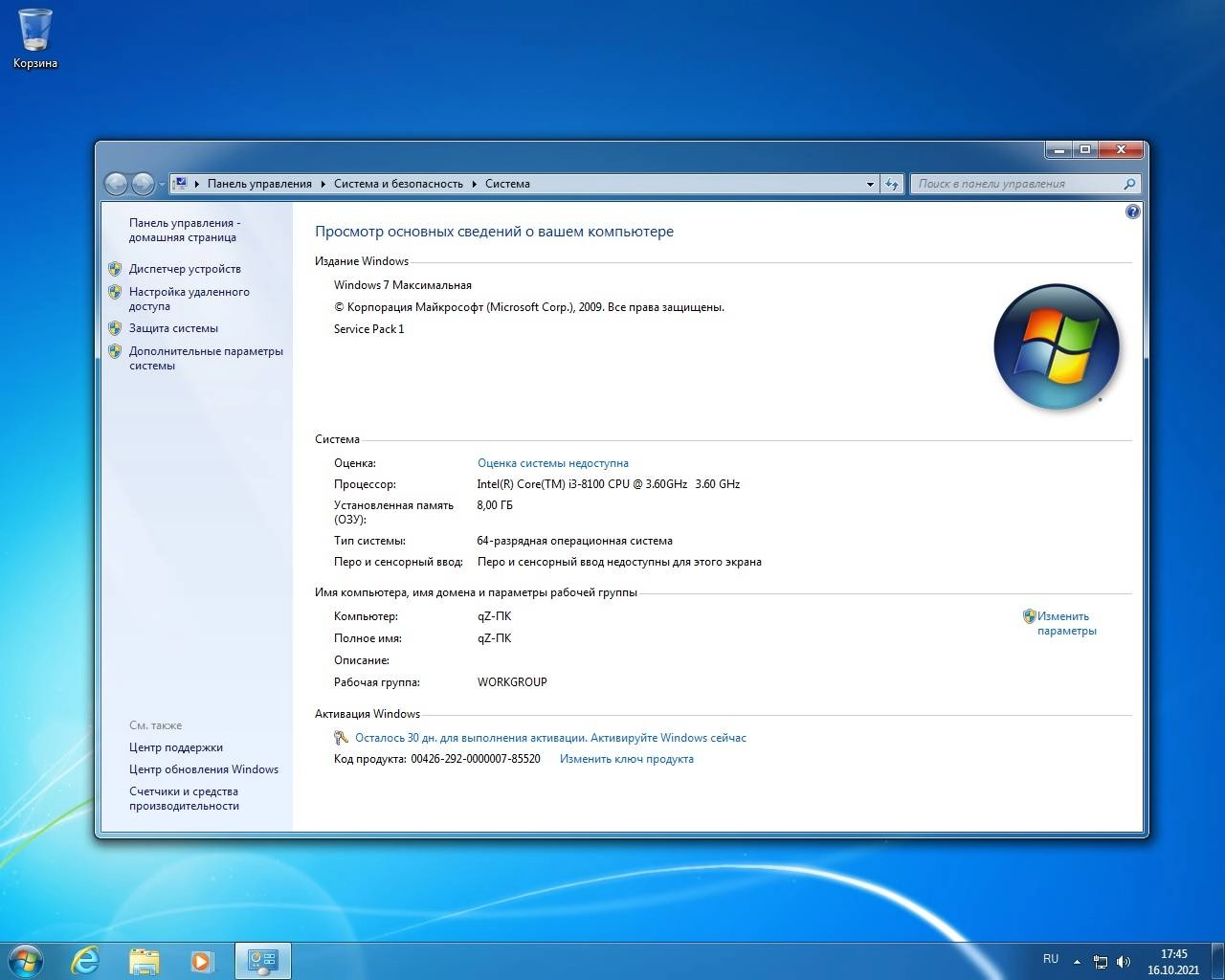The image size is (1225, 980).
Task: Click the network tray icon
Action: point(1101,962)
